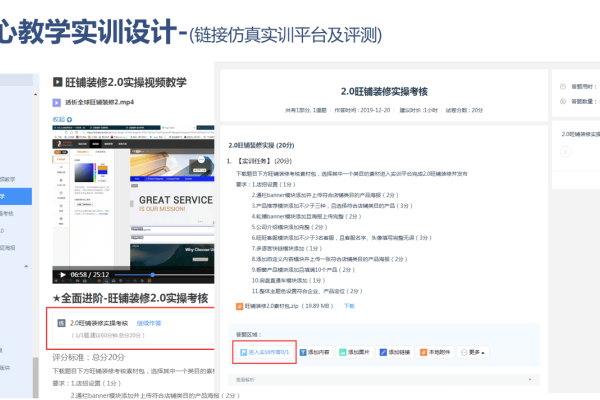The height and width of the screenshot is (400, 600).
Task: Click the color picker gradient inside the video
Action: coord(84,172)
